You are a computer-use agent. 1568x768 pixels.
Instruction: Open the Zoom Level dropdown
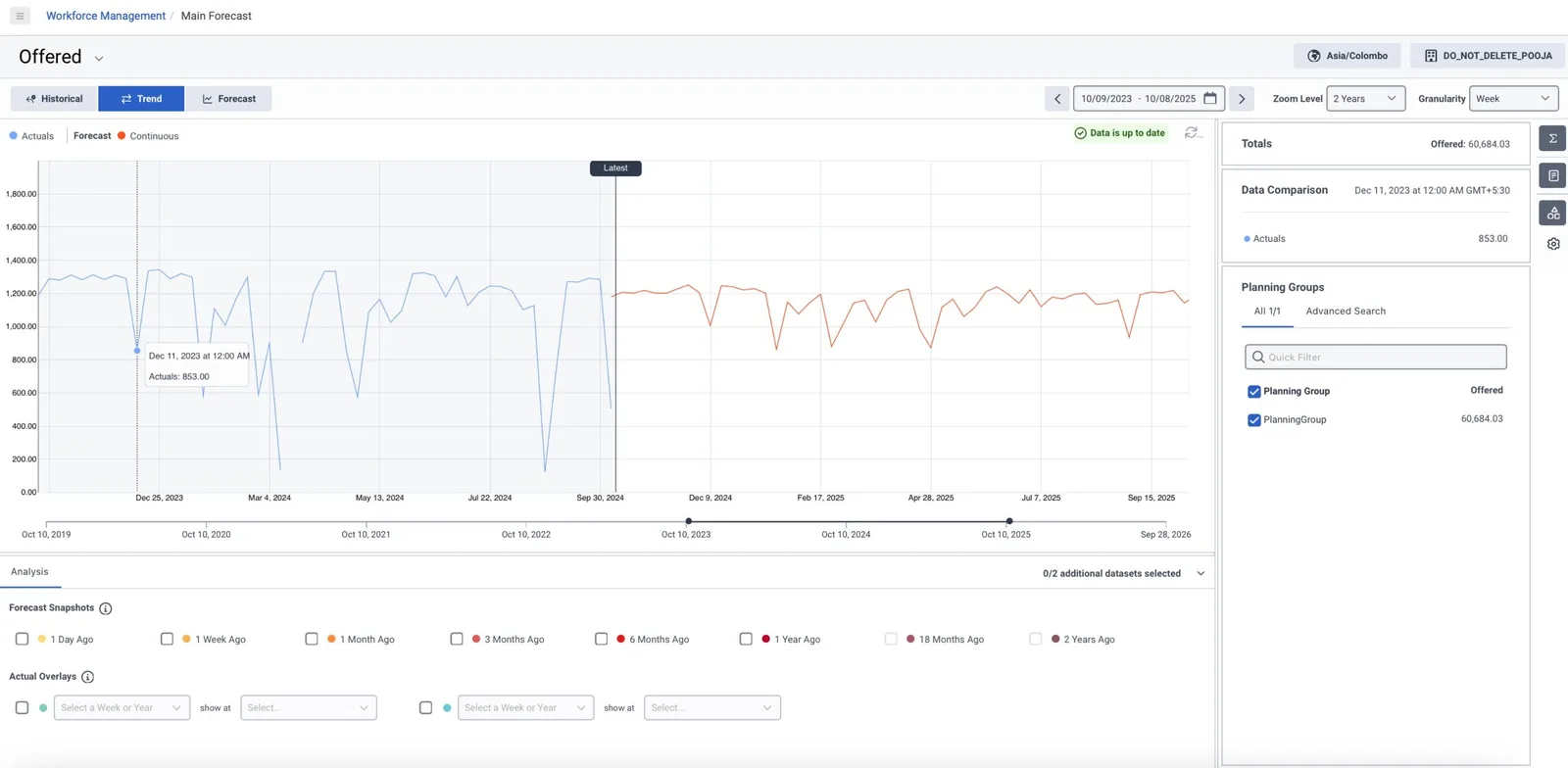1365,99
